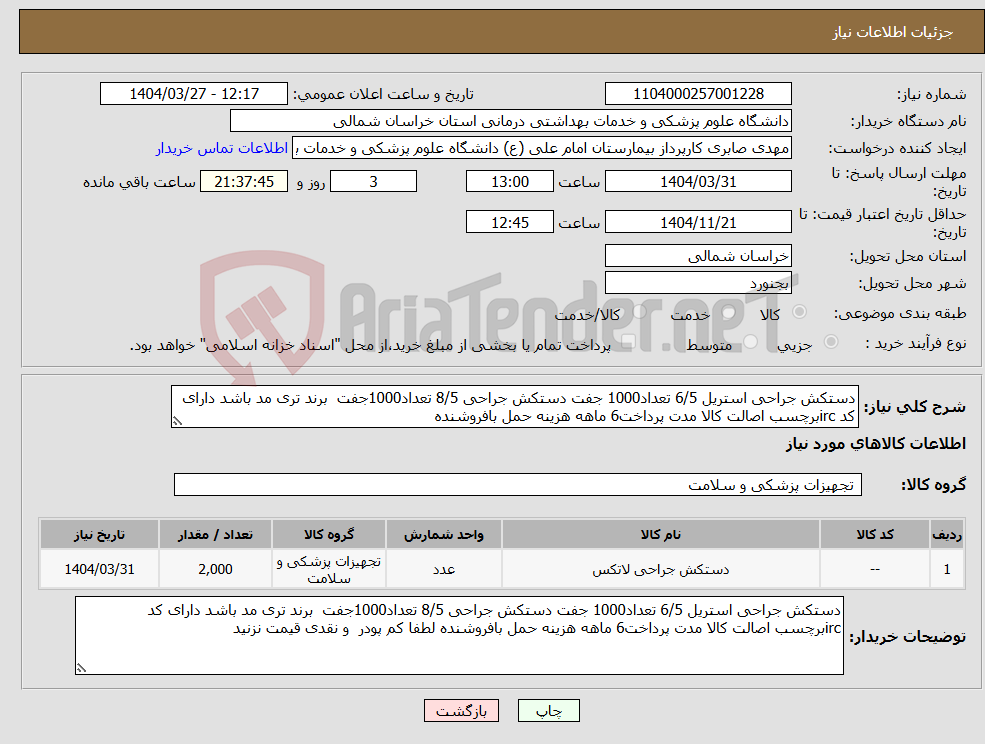Click the بازگشت (Back) button
This screenshot has height=744, width=985.
(461, 711)
